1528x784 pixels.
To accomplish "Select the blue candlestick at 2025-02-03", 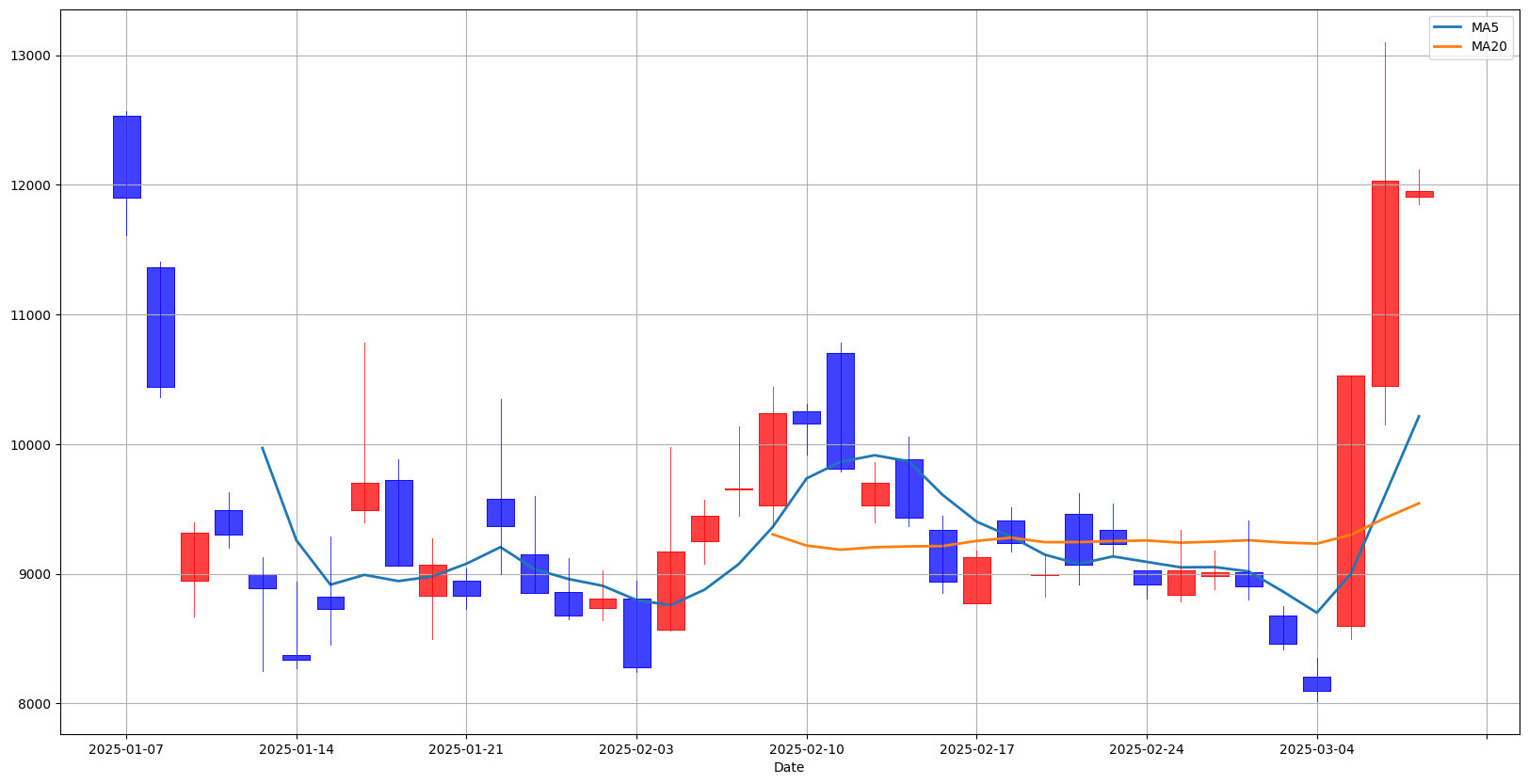I will tap(636, 633).
